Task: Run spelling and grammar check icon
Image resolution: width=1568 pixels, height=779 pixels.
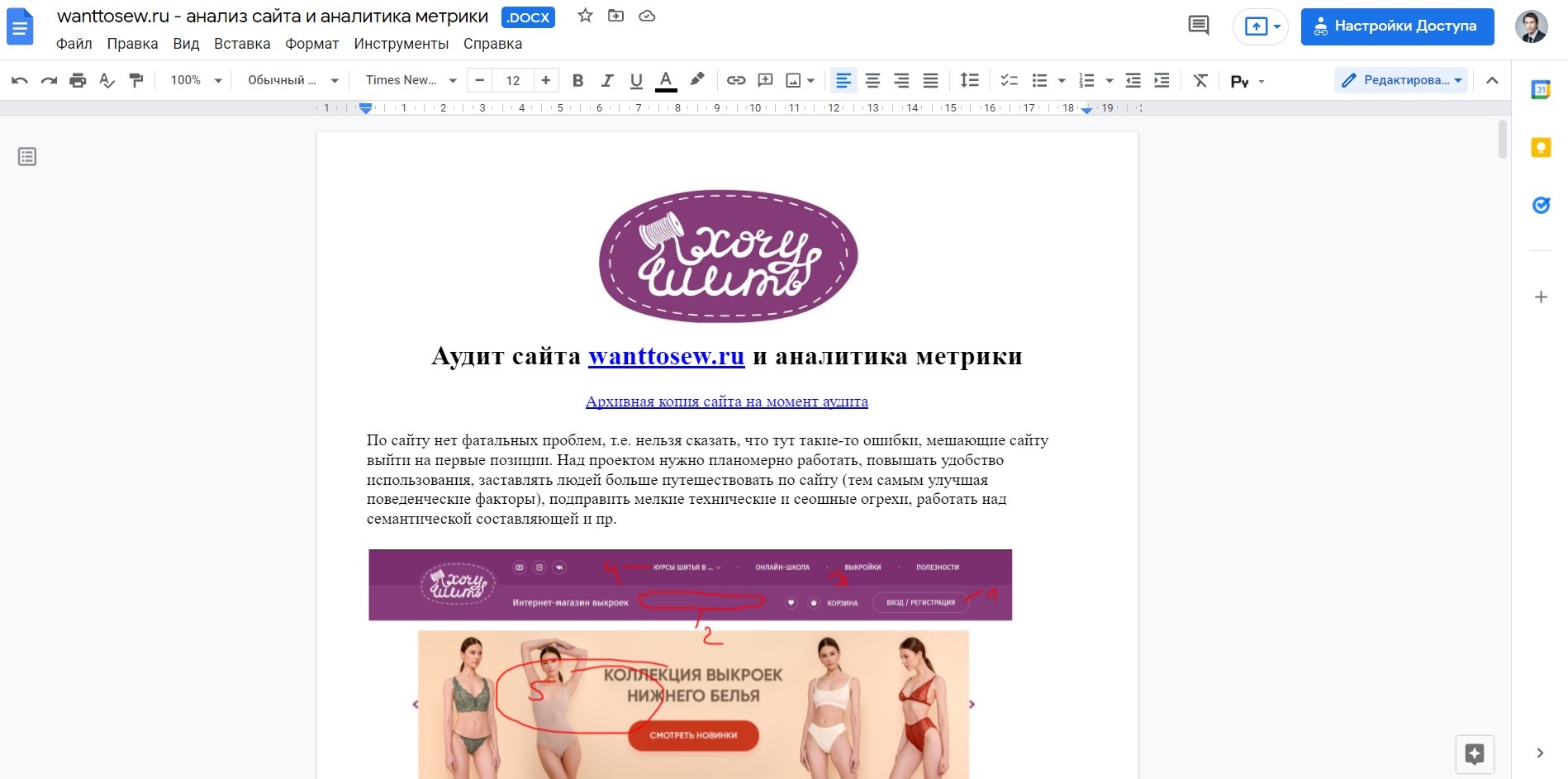Action: pyautogui.click(x=107, y=80)
